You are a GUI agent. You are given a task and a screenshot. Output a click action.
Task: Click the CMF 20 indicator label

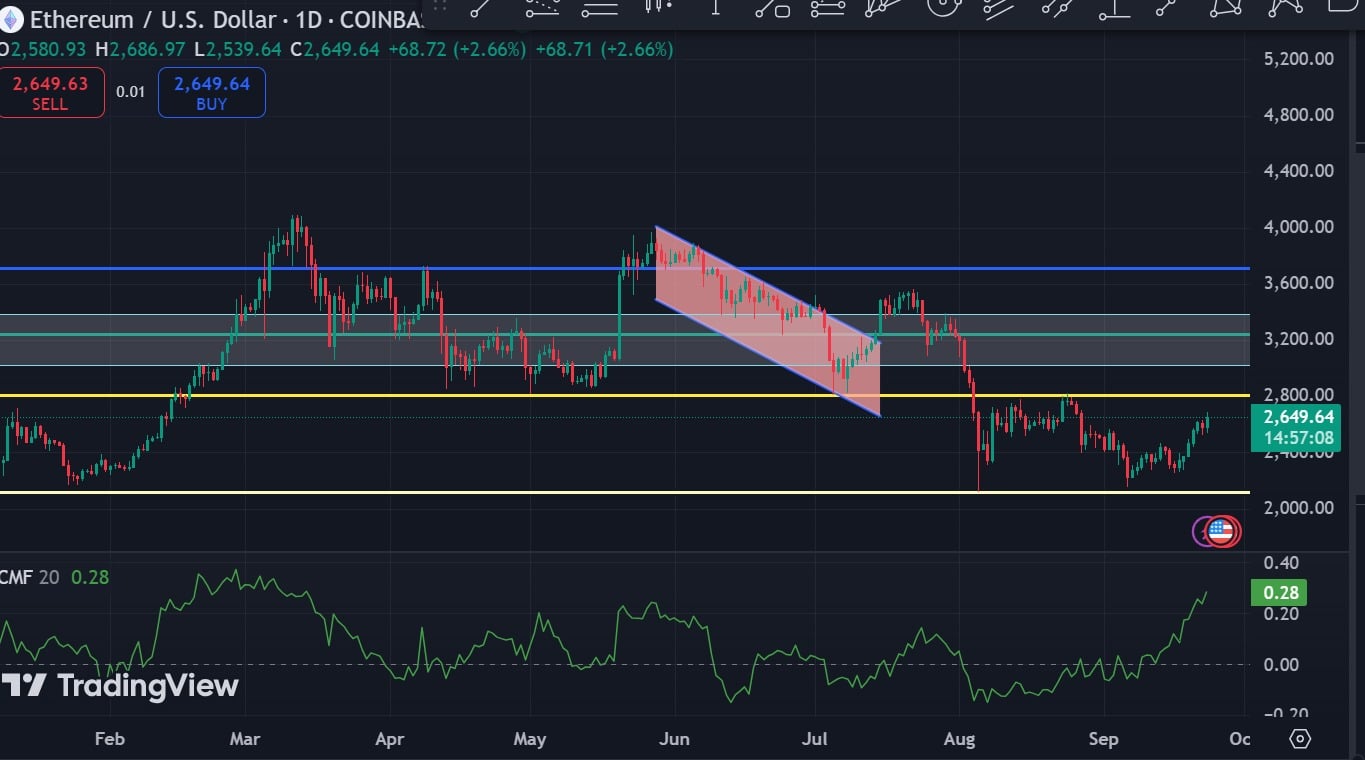pyautogui.click(x=32, y=577)
